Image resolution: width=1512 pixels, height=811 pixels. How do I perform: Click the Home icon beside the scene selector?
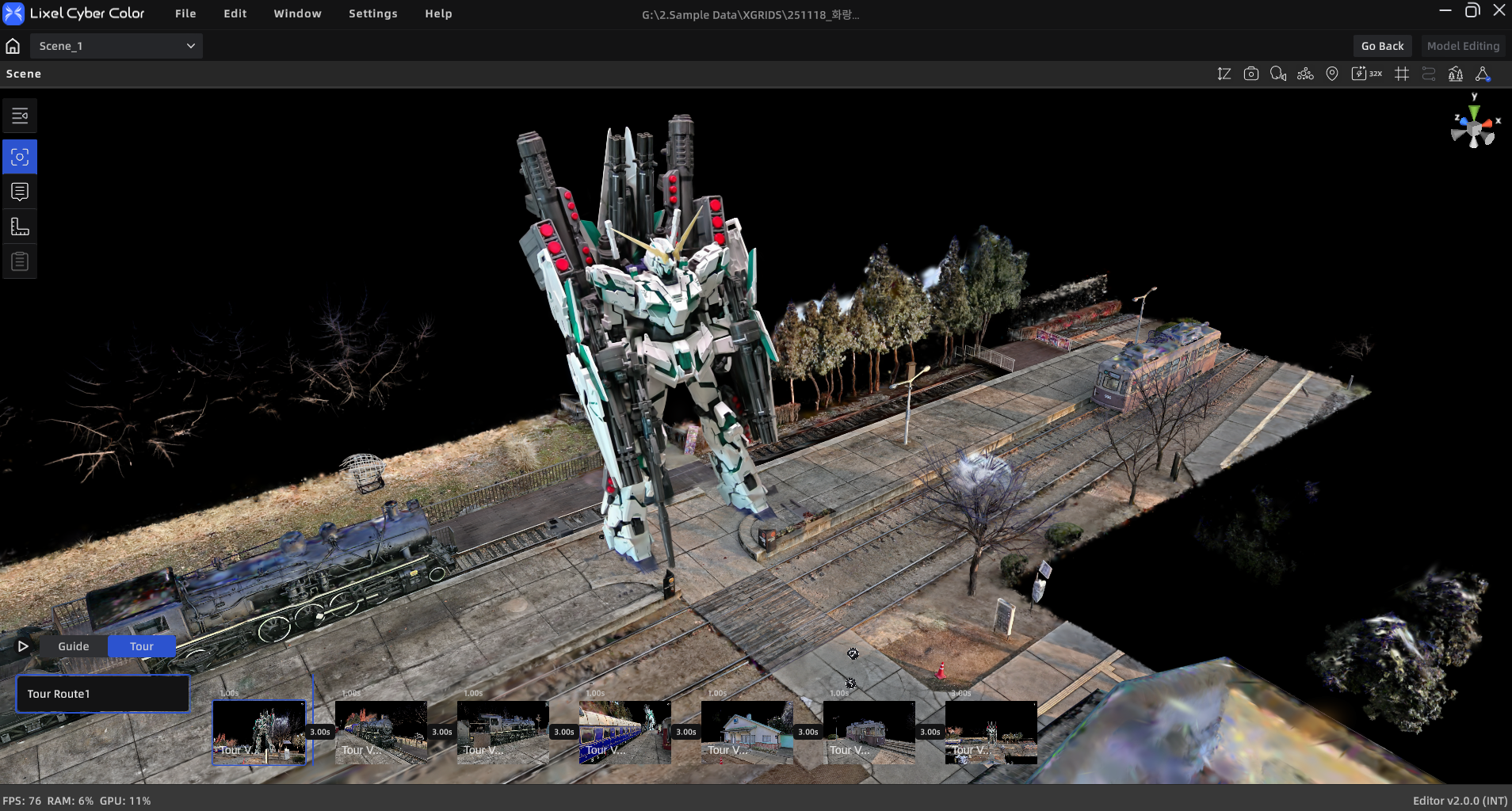13,46
